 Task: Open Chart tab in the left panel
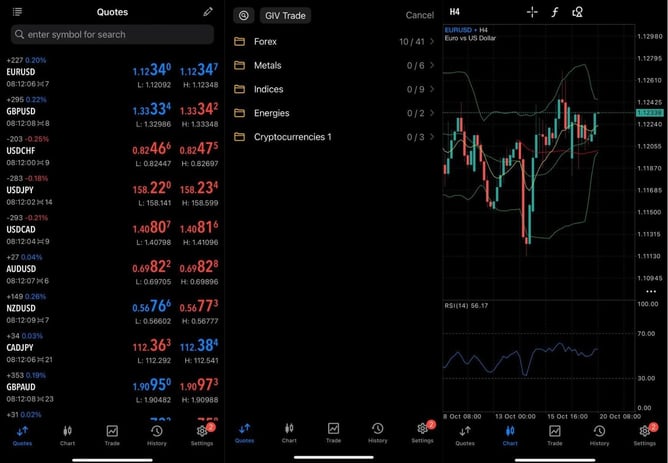[67, 435]
